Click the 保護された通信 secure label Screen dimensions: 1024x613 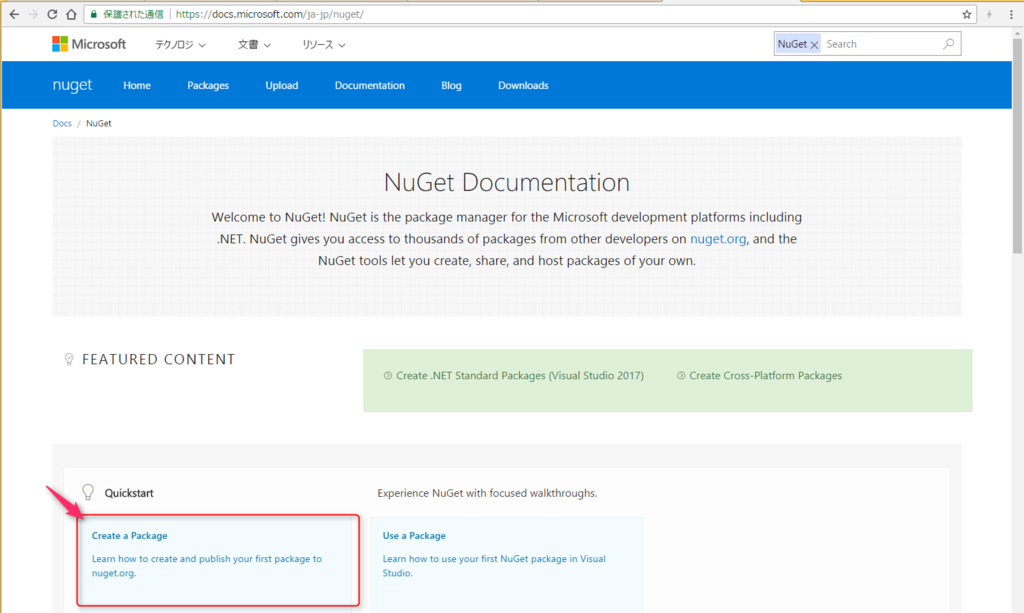tap(133, 14)
